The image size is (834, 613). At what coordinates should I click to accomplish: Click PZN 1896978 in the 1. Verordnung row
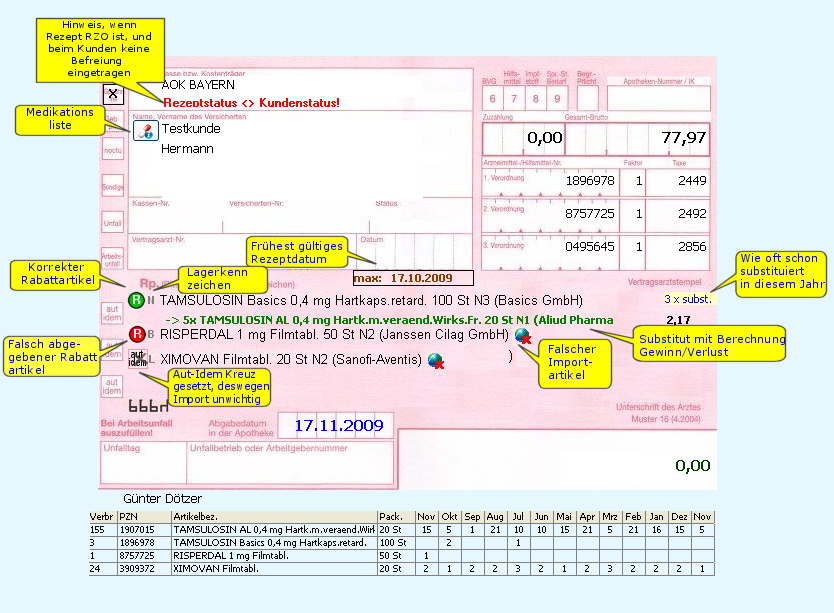pyautogui.click(x=589, y=181)
